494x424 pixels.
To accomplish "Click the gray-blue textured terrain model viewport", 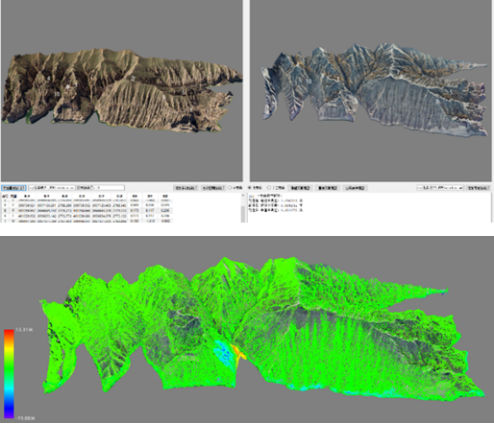I will [x=371, y=91].
